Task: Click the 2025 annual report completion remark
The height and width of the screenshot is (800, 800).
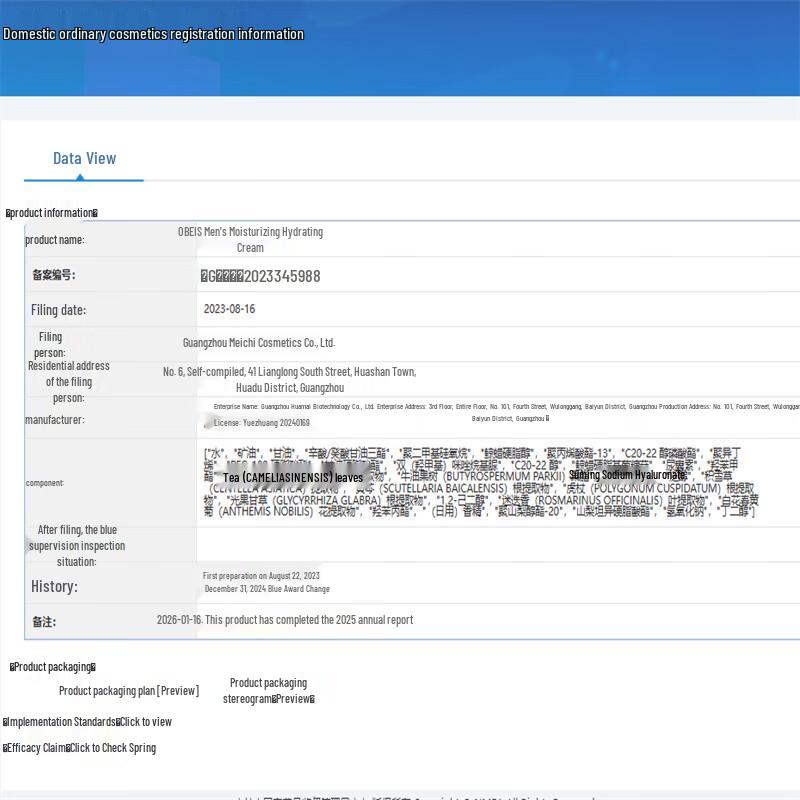Action: 285,620
